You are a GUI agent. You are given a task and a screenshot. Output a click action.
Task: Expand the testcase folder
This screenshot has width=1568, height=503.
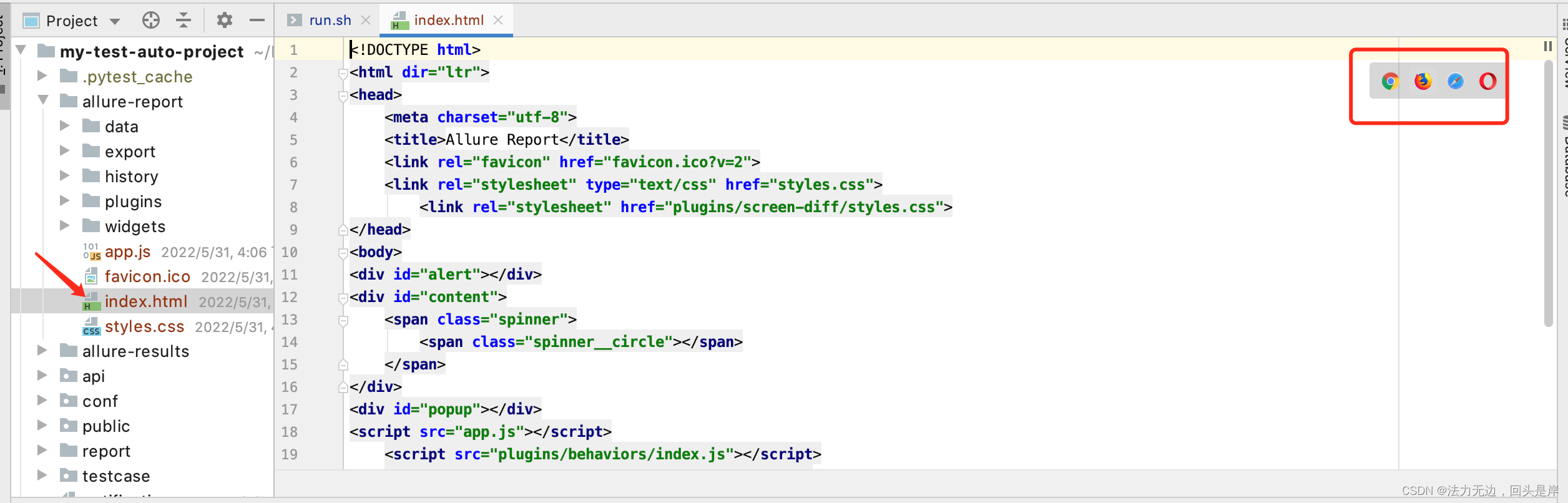[x=42, y=475]
